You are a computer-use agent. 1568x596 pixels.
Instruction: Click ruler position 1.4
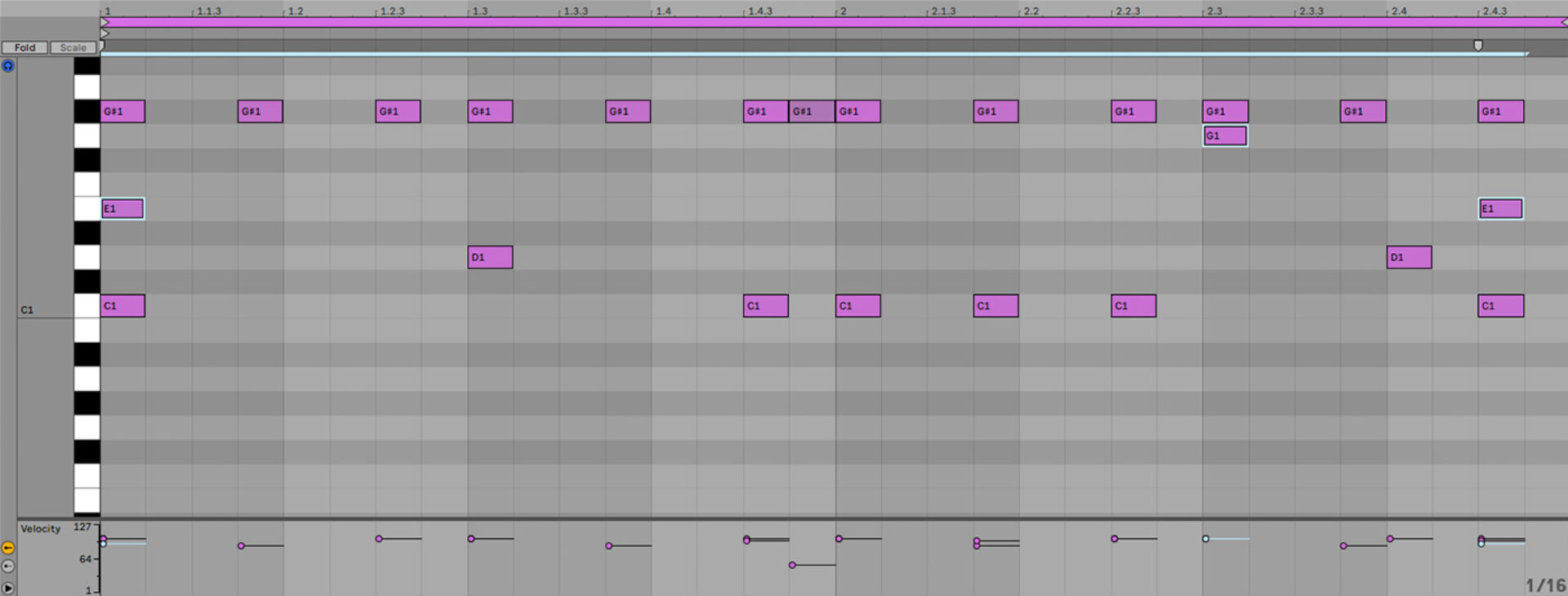(x=664, y=11)
